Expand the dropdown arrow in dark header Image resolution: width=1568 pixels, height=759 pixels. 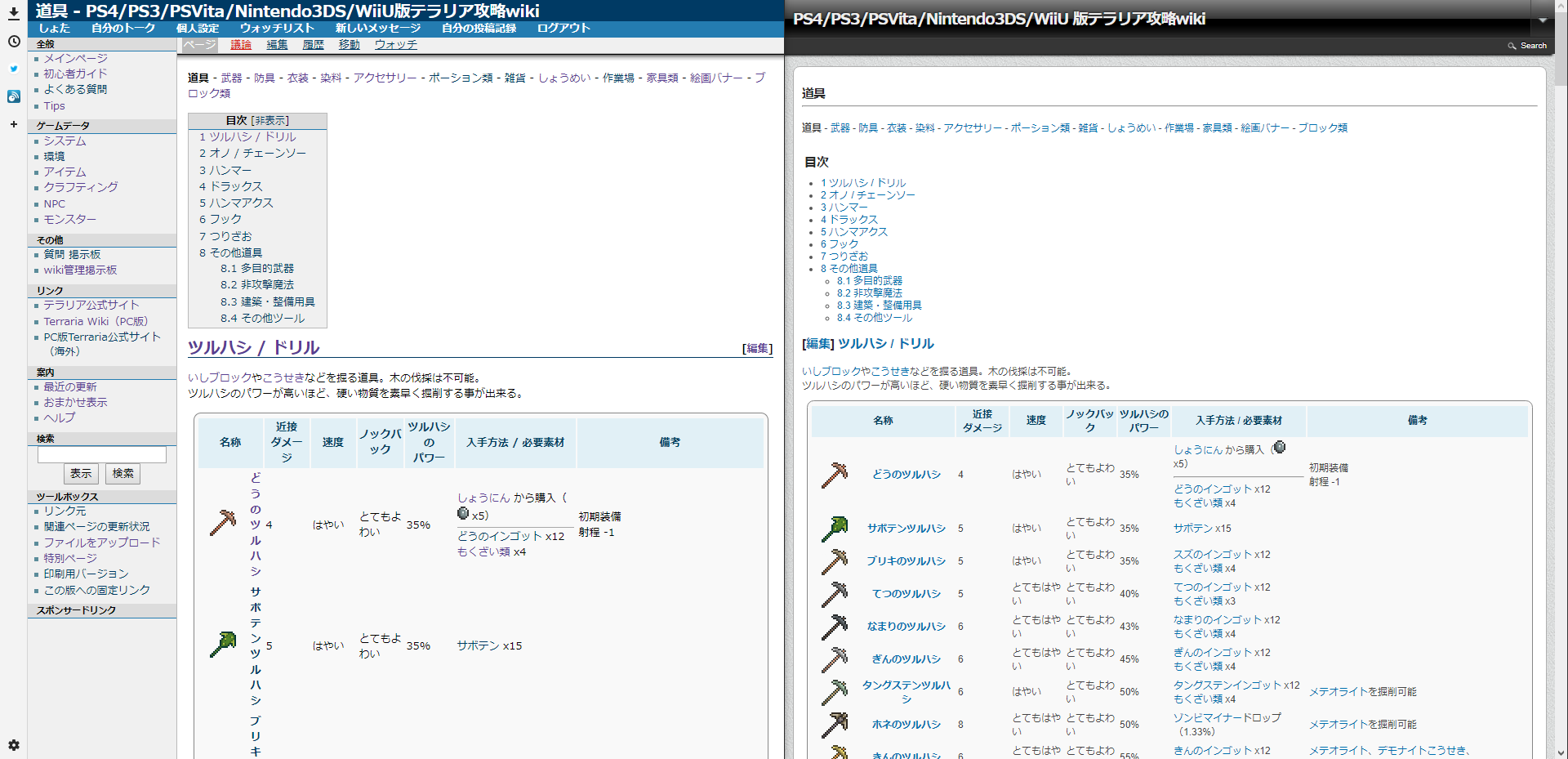click(1543, 20)
